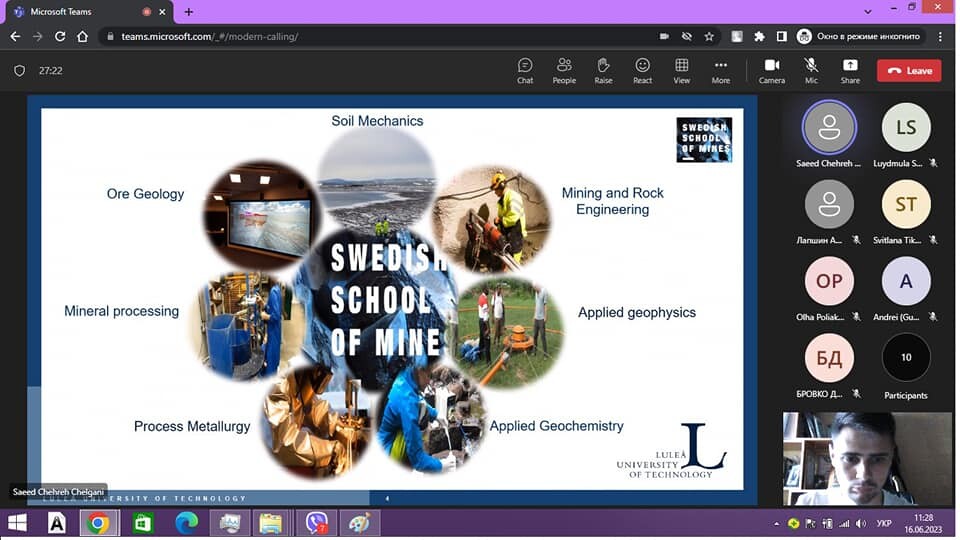The image size is (960, 540).
Task: Expand tab search chevron in title bar
Action: (x=868, y=11)
